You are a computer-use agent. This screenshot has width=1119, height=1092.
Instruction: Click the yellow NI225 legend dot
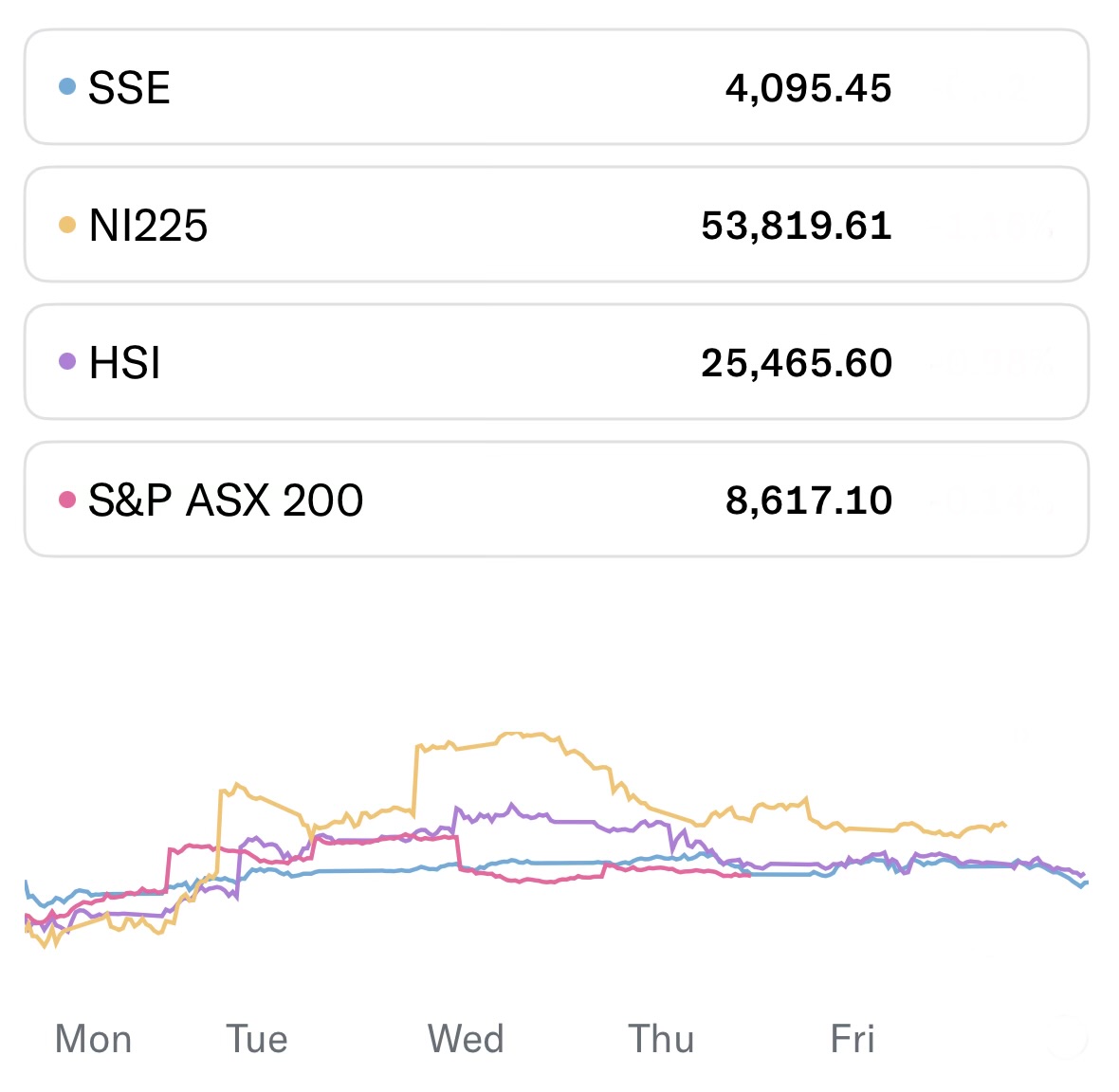(66, 225)
